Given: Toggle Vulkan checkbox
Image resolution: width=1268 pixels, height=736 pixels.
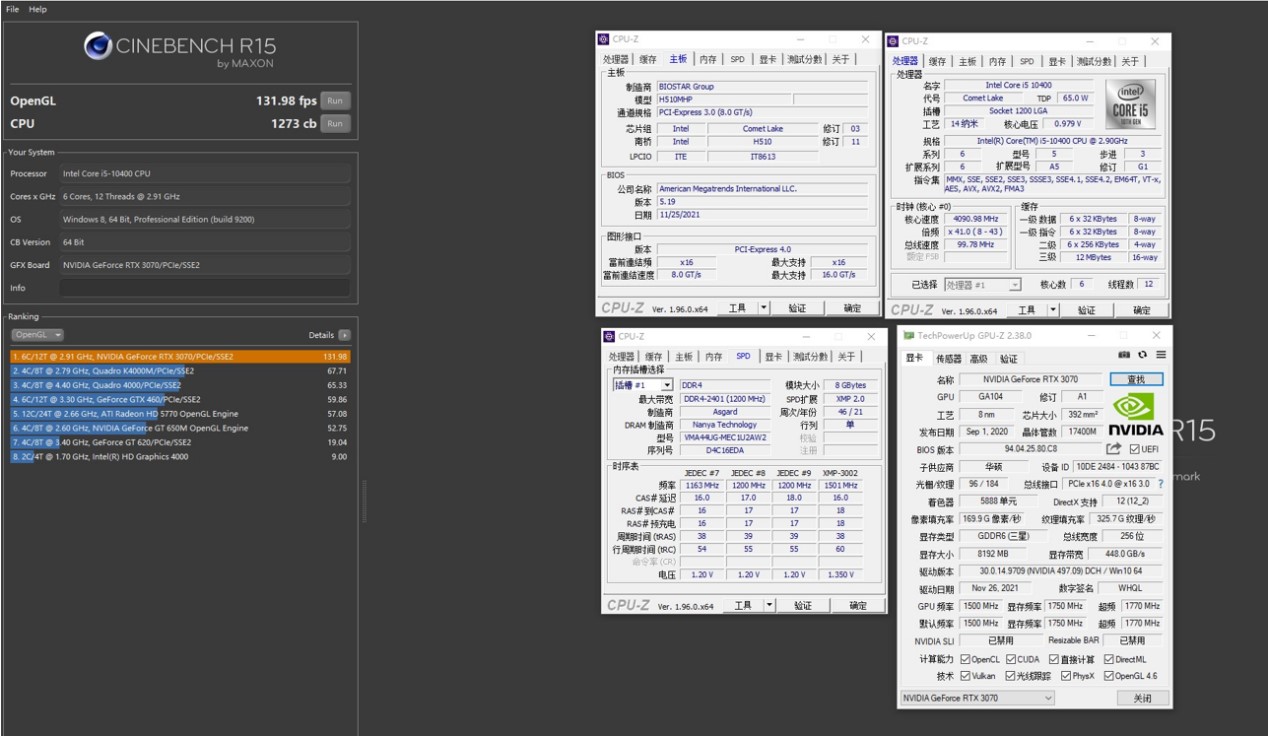Looking at the screenshot, I should click(x=965, y=676).
